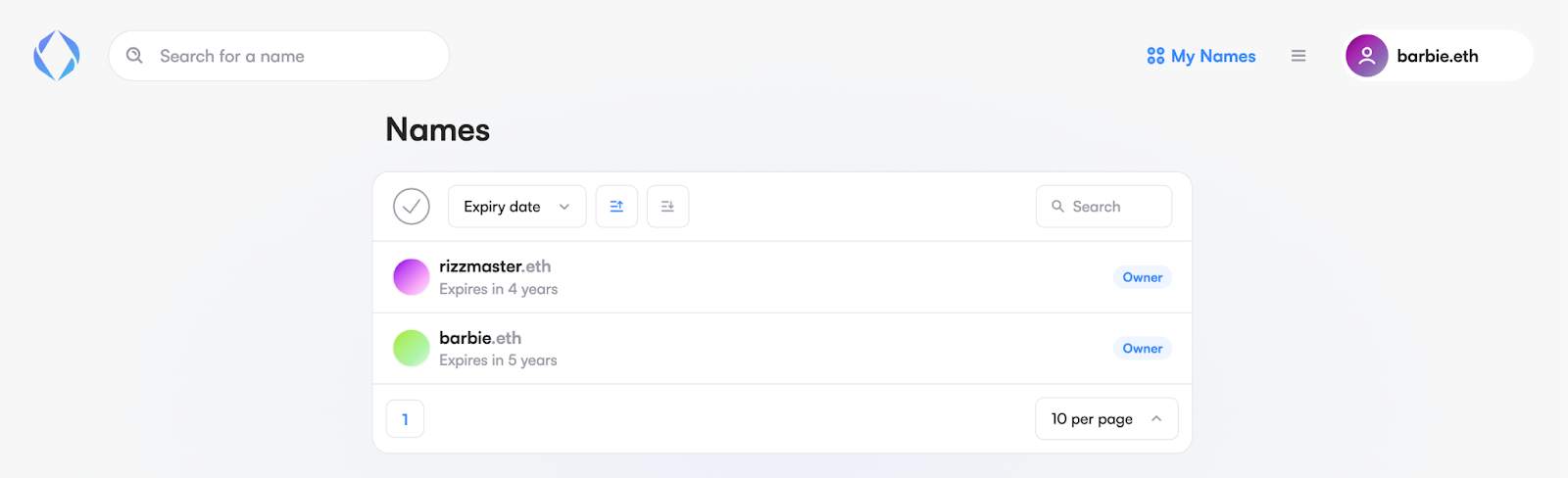Screen dimensions: 1568x478
Task: Open the barbie.eth name in the list
Action: [x=480, y=338]
